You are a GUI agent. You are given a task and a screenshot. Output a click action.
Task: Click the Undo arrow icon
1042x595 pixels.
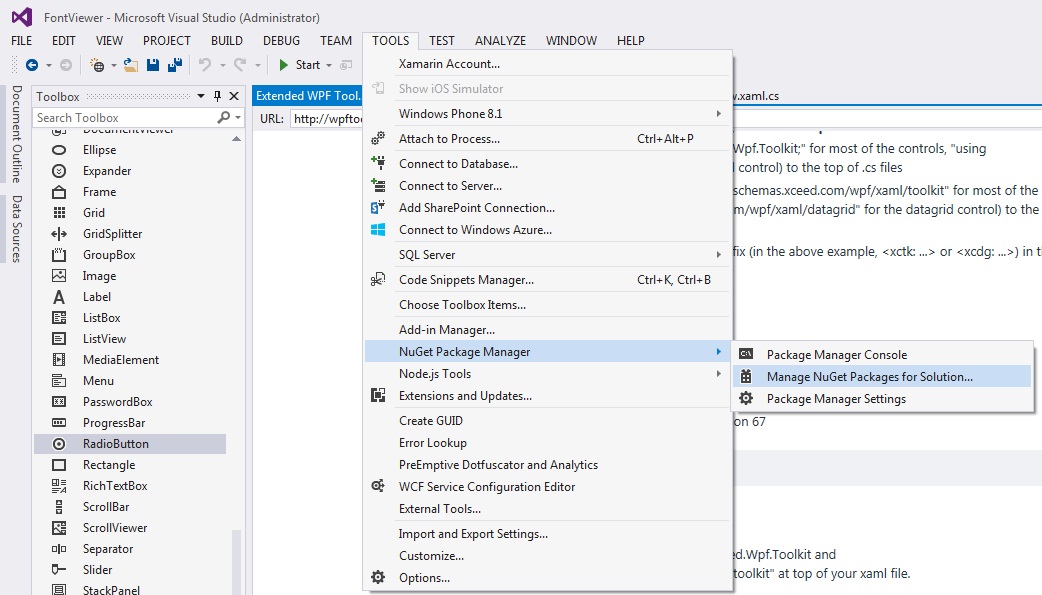(x=205, y=64)
